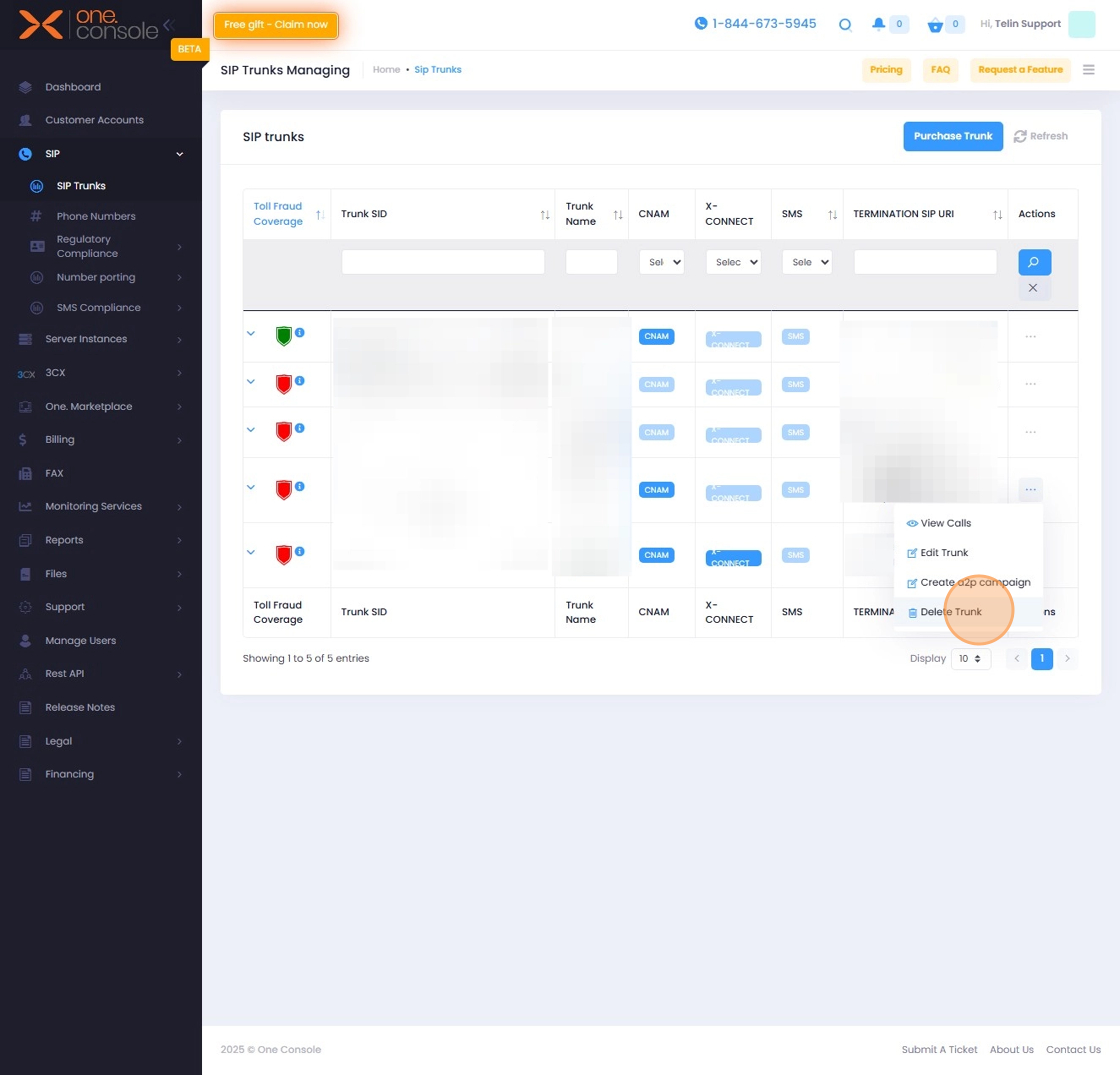Toggle the CNAM badge in the first row
The image size is (1120, 1075).
click(656, 336)
